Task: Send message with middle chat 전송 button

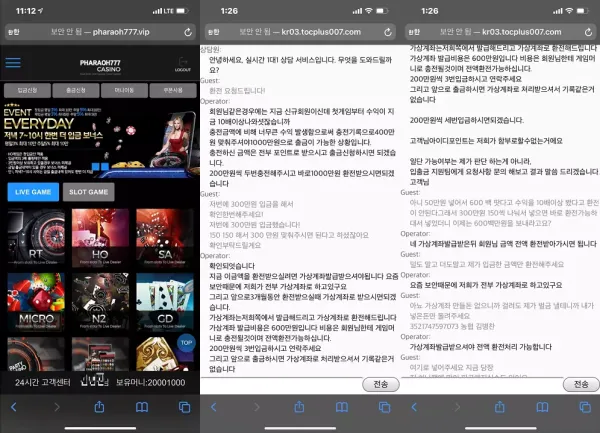Action: 380,384
